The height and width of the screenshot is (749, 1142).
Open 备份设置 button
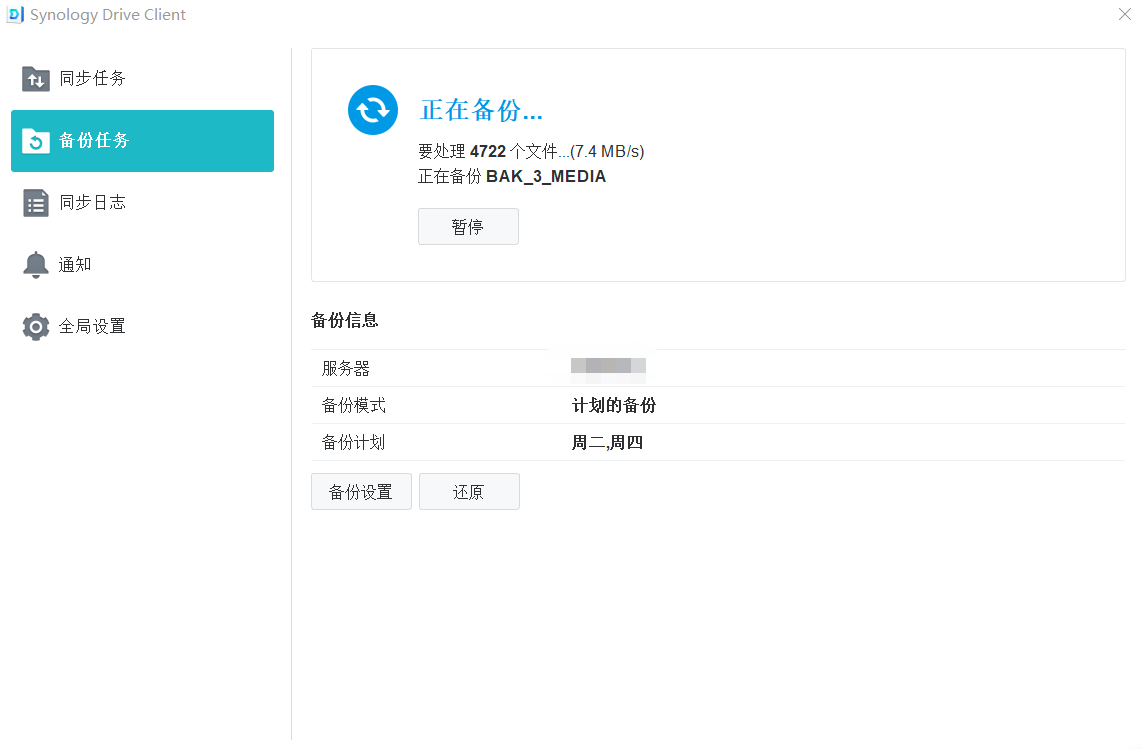[x=361, y=492]
